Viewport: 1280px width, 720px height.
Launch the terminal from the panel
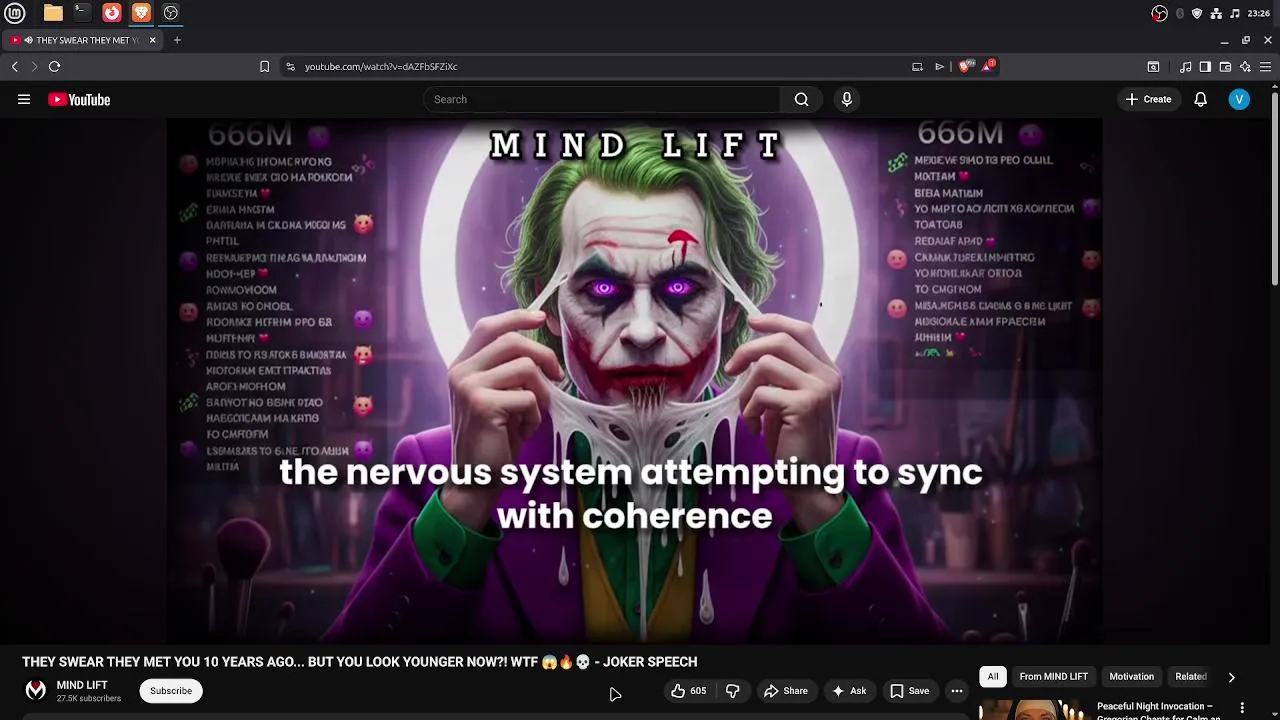click(x=82, y=13)
